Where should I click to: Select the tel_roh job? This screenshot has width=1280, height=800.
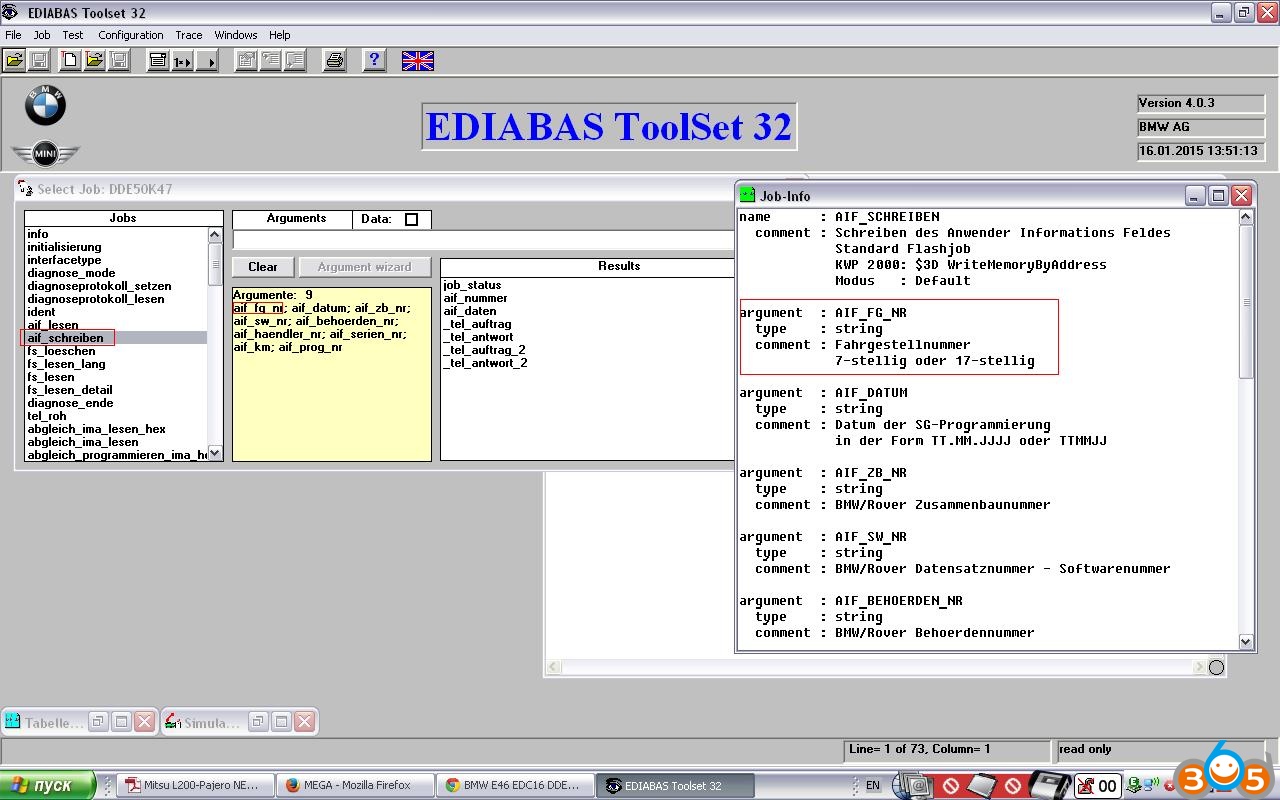pos(47,416)
